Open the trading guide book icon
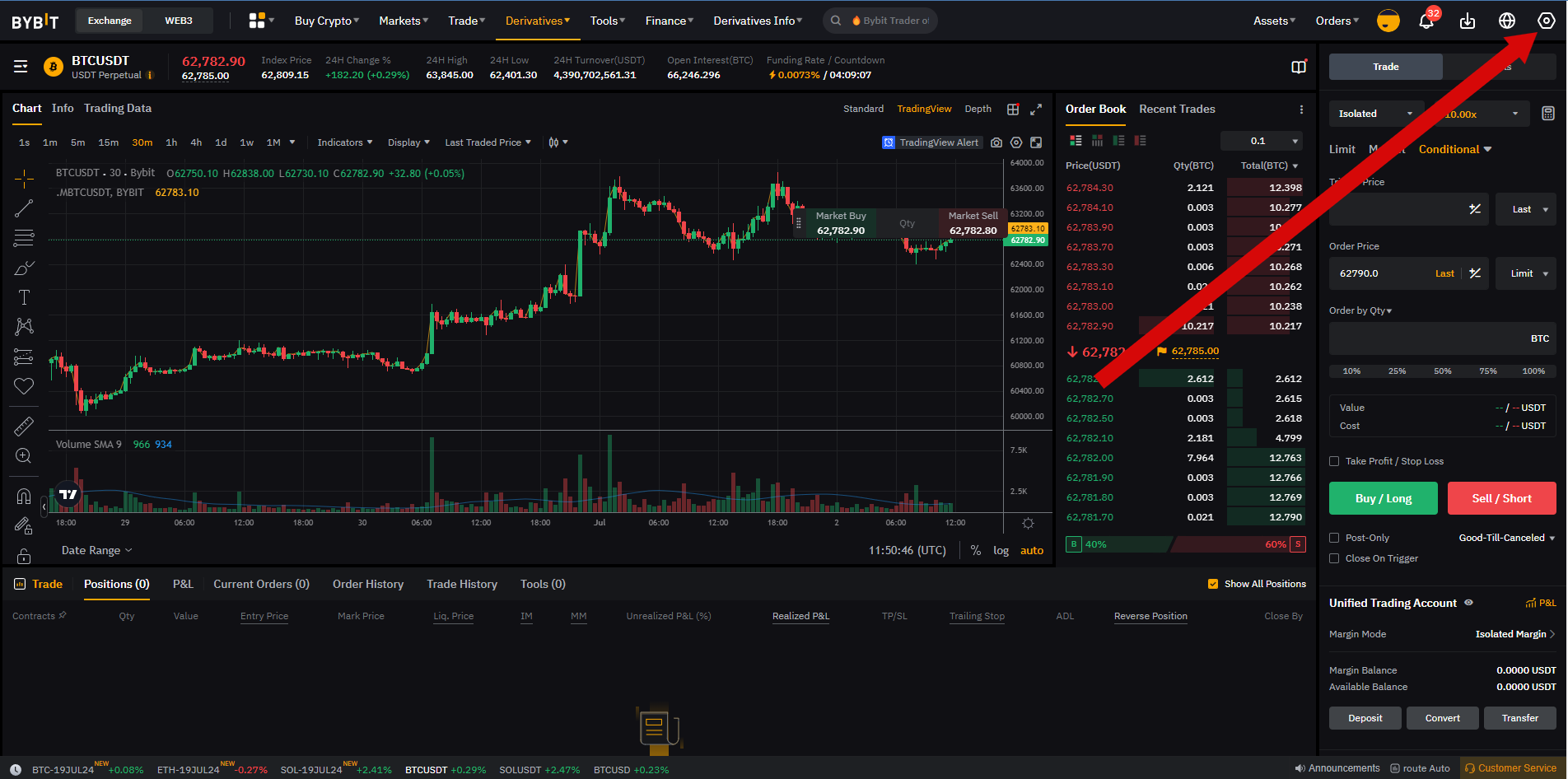1568x779 pixels. (x=1299, y=68)
